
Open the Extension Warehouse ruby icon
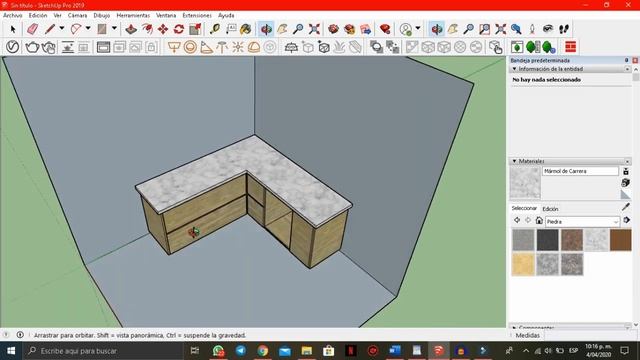point(385,29)
